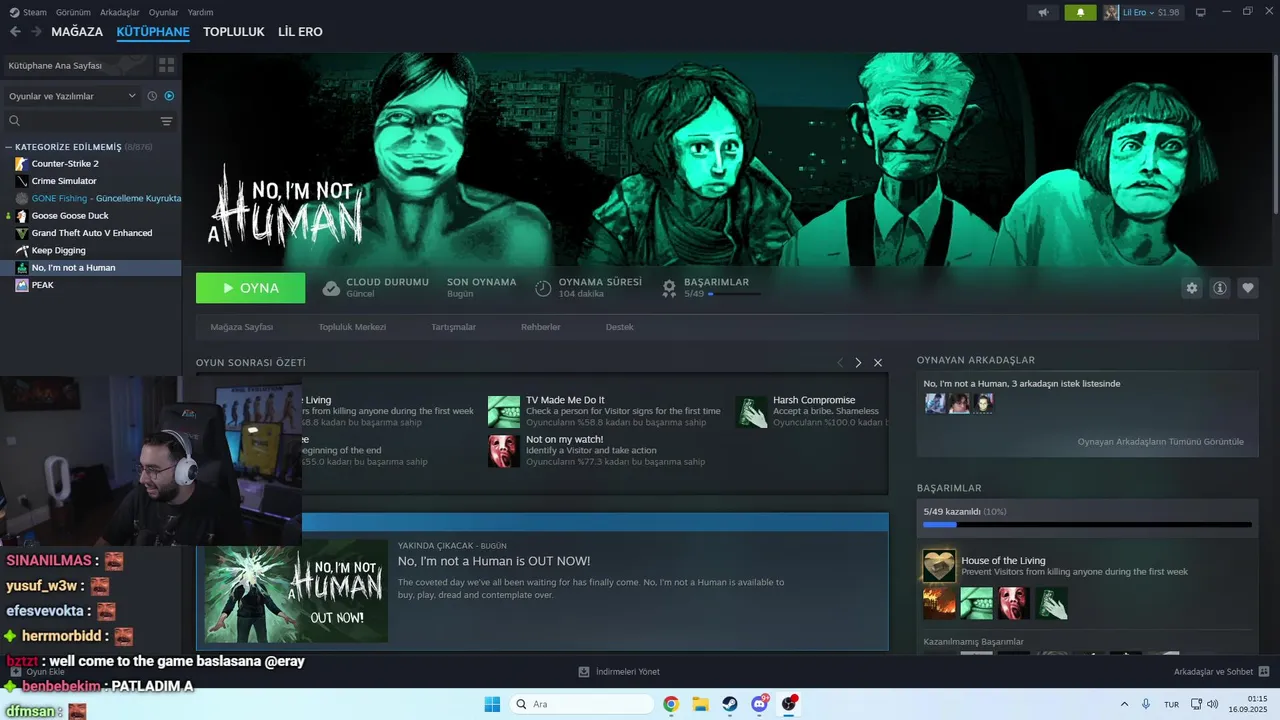Close the OYUN SONRASI ÖZETİ section

[878, 363]
